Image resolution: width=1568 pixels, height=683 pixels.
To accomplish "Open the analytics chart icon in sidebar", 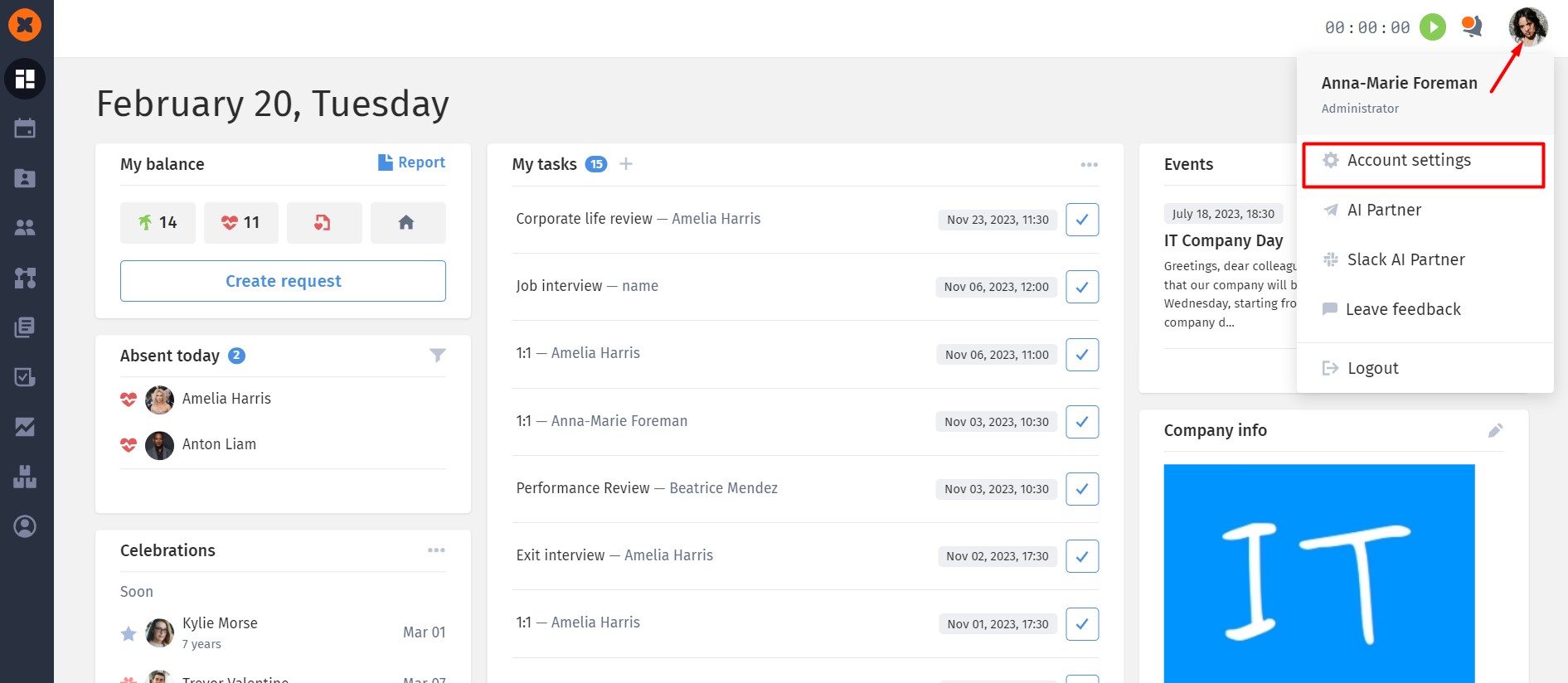I will pyautogui.click(x=25, y=427).
